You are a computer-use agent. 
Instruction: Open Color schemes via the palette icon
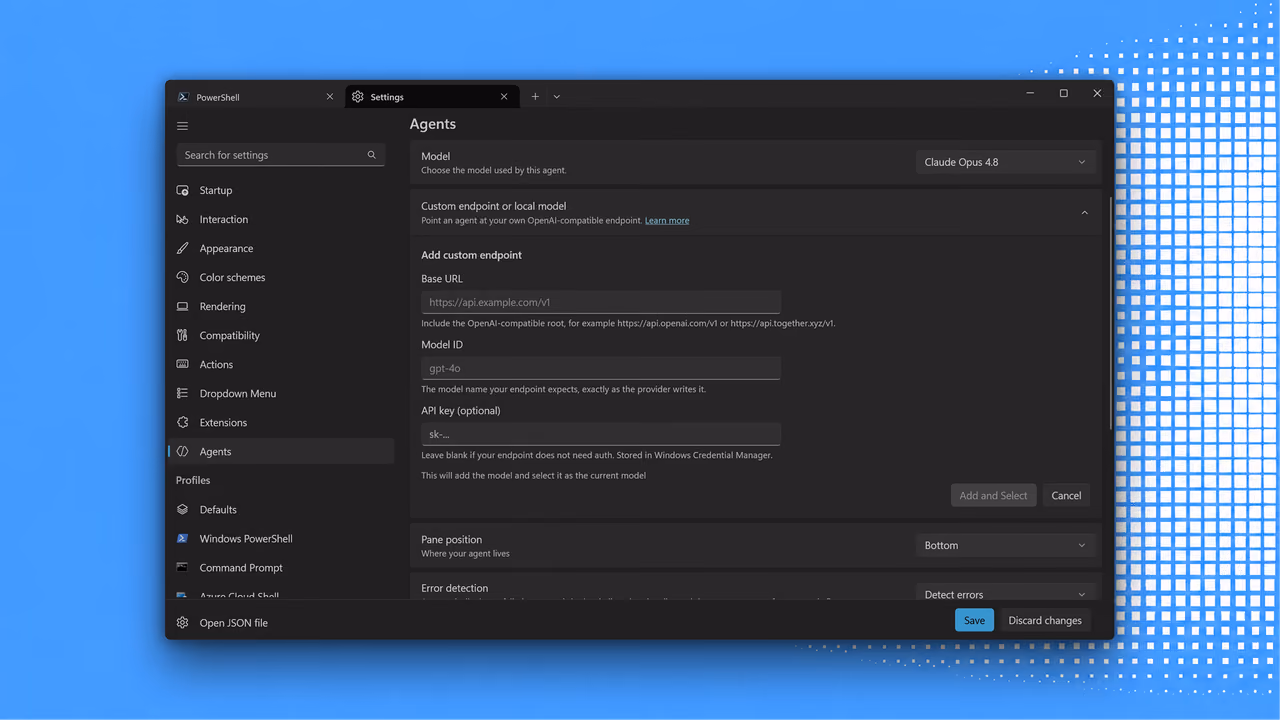pos(182,277)
